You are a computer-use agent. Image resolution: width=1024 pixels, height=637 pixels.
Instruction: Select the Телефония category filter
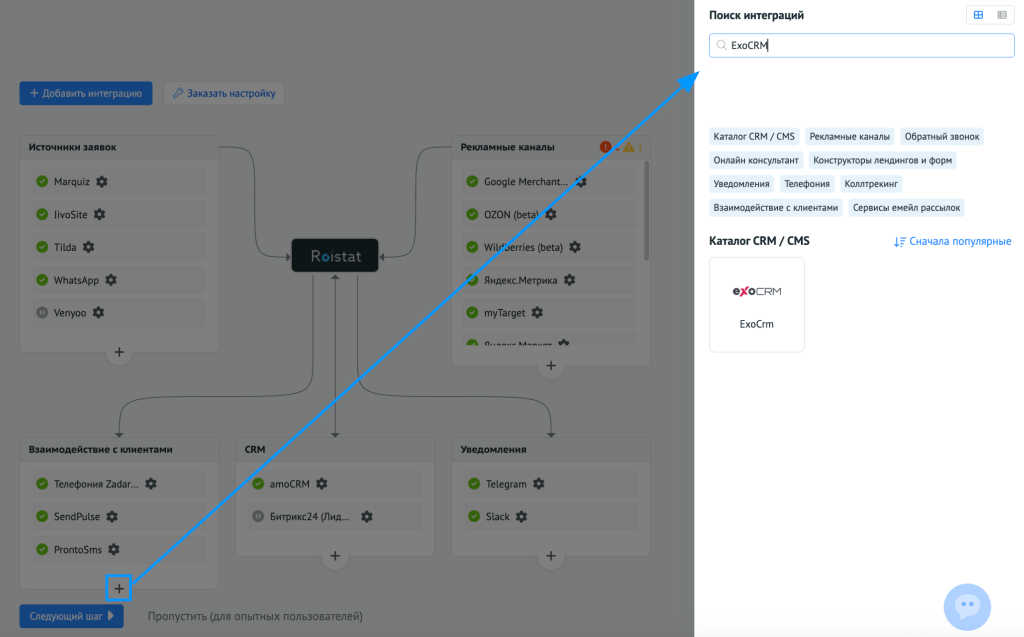point(806,183)
